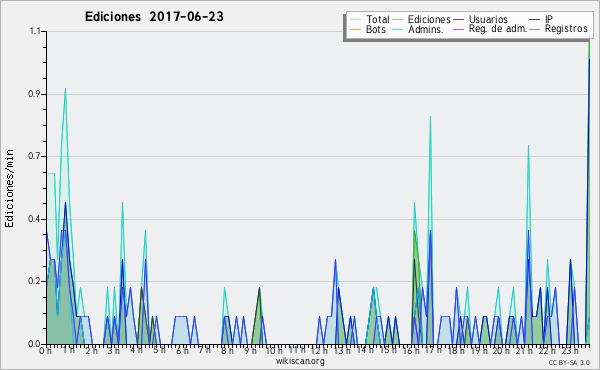
Task: Click the '15 h' x-axis label
Action: point(388,350)
